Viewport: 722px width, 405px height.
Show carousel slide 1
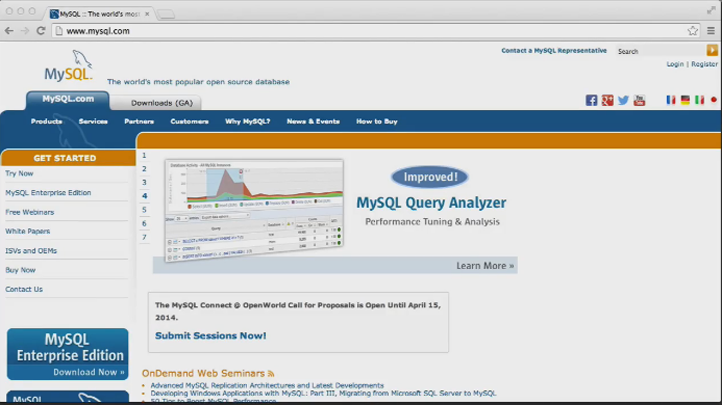(144, 156)
